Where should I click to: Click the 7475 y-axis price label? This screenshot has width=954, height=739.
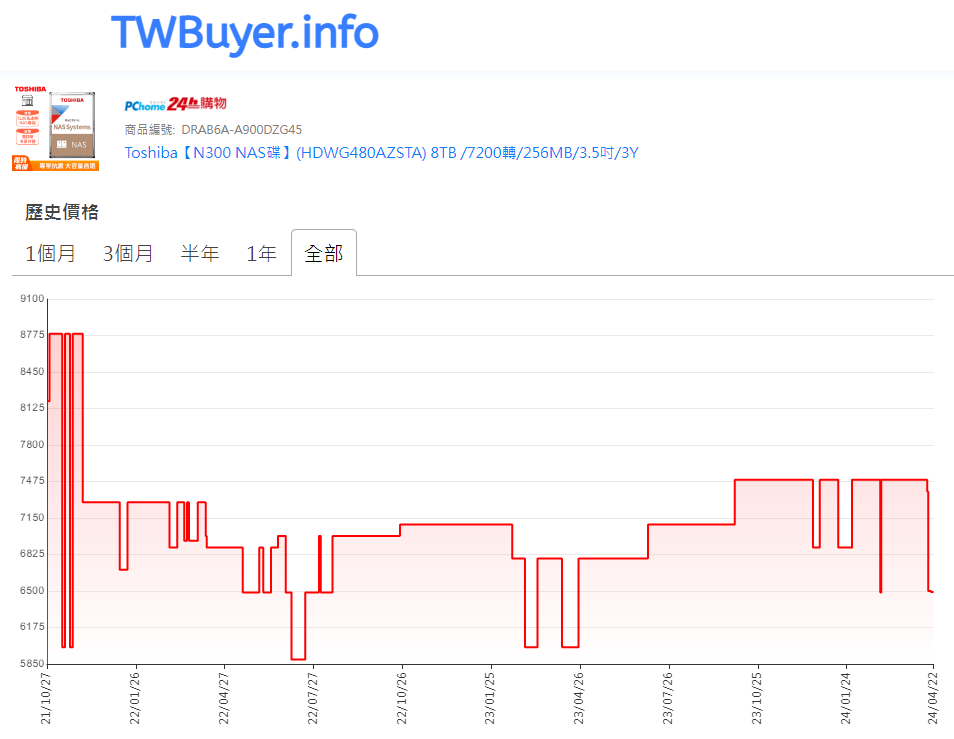(x=32, y=481)
